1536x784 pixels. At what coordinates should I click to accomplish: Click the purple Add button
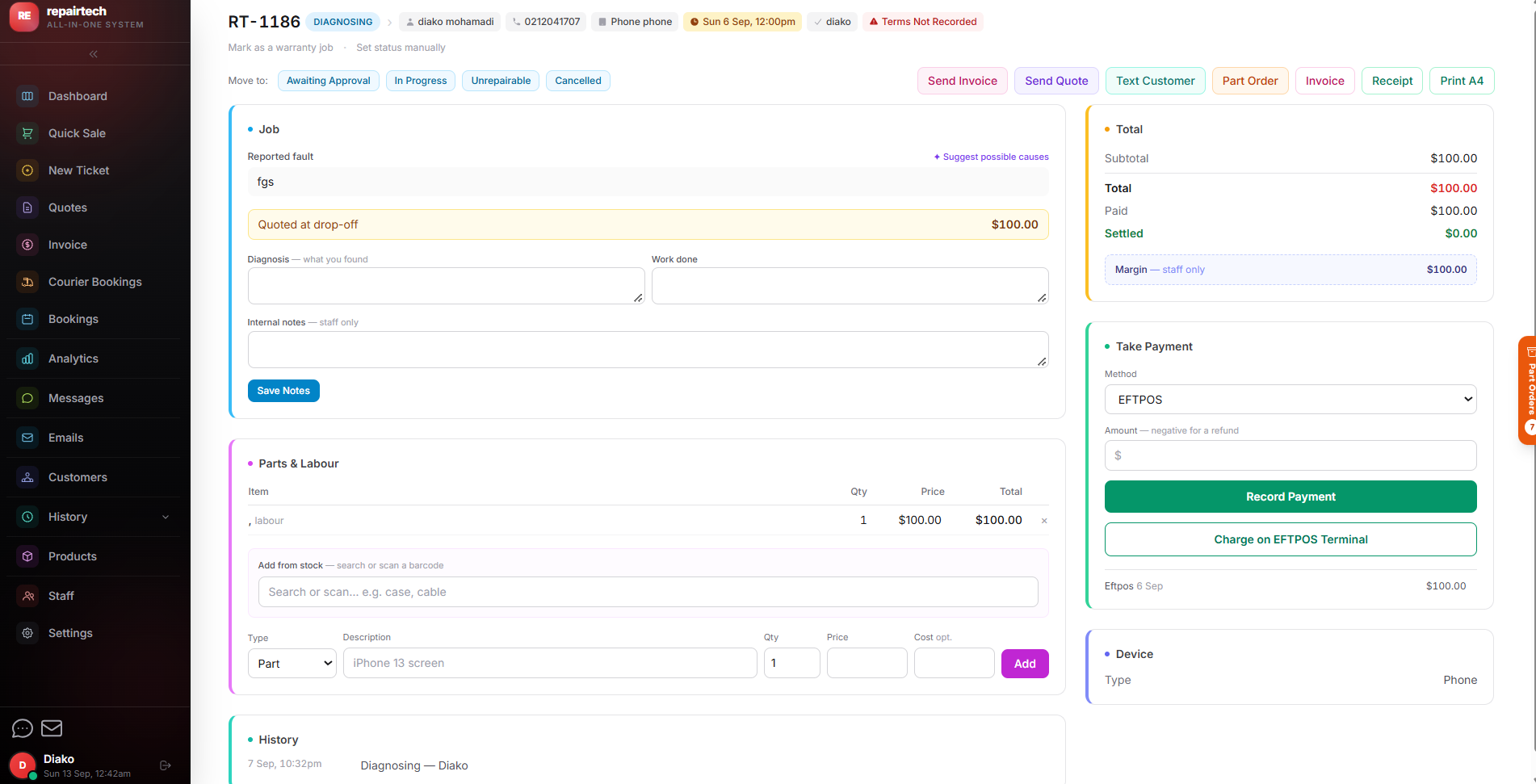pyautogui.click(x=1025, y=664)
